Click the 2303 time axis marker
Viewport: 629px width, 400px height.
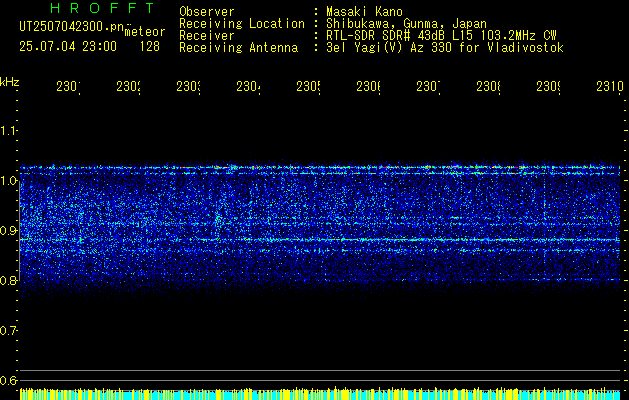[189, 87]
